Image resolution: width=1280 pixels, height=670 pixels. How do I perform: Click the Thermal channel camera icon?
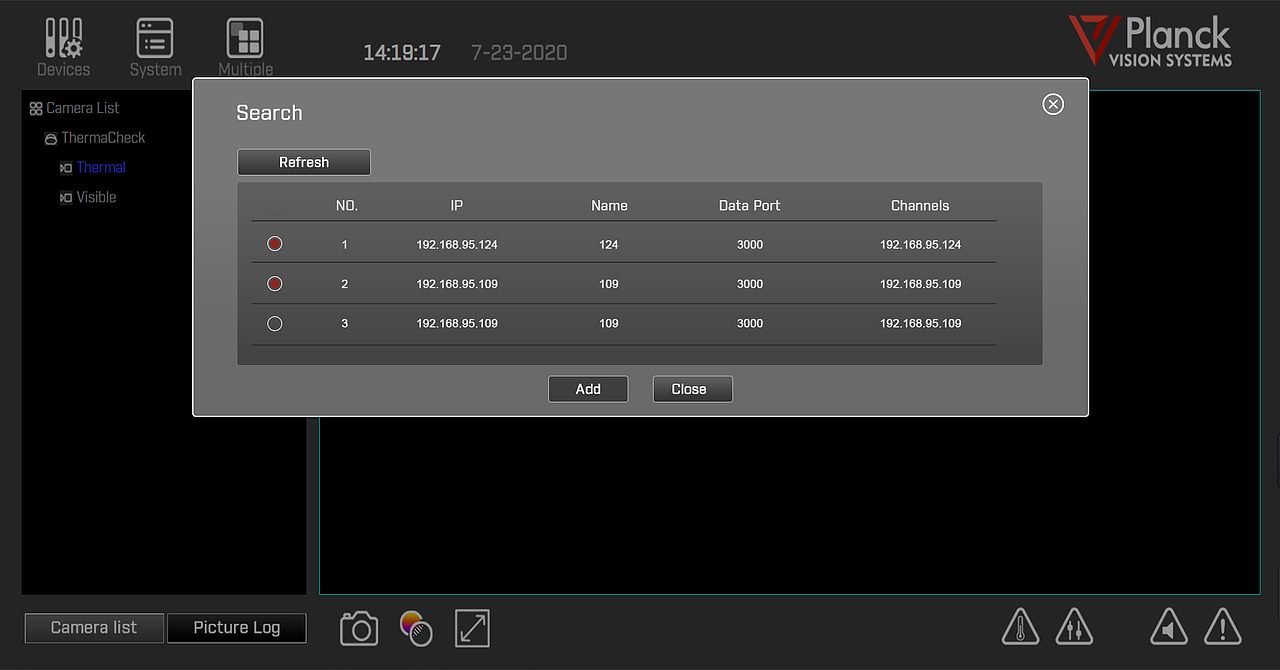pos(66,168)
